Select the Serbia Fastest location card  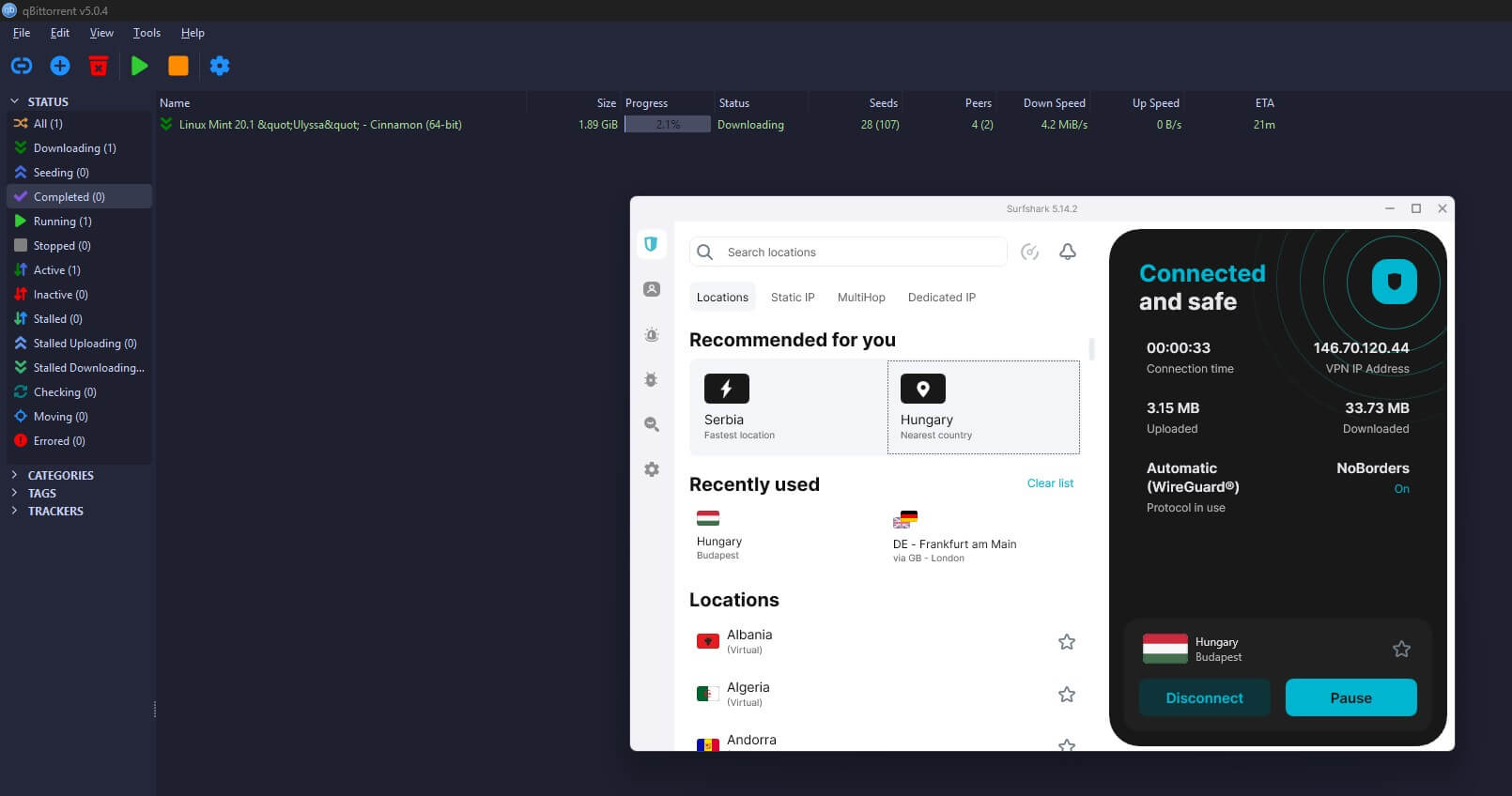coord(788,407)
